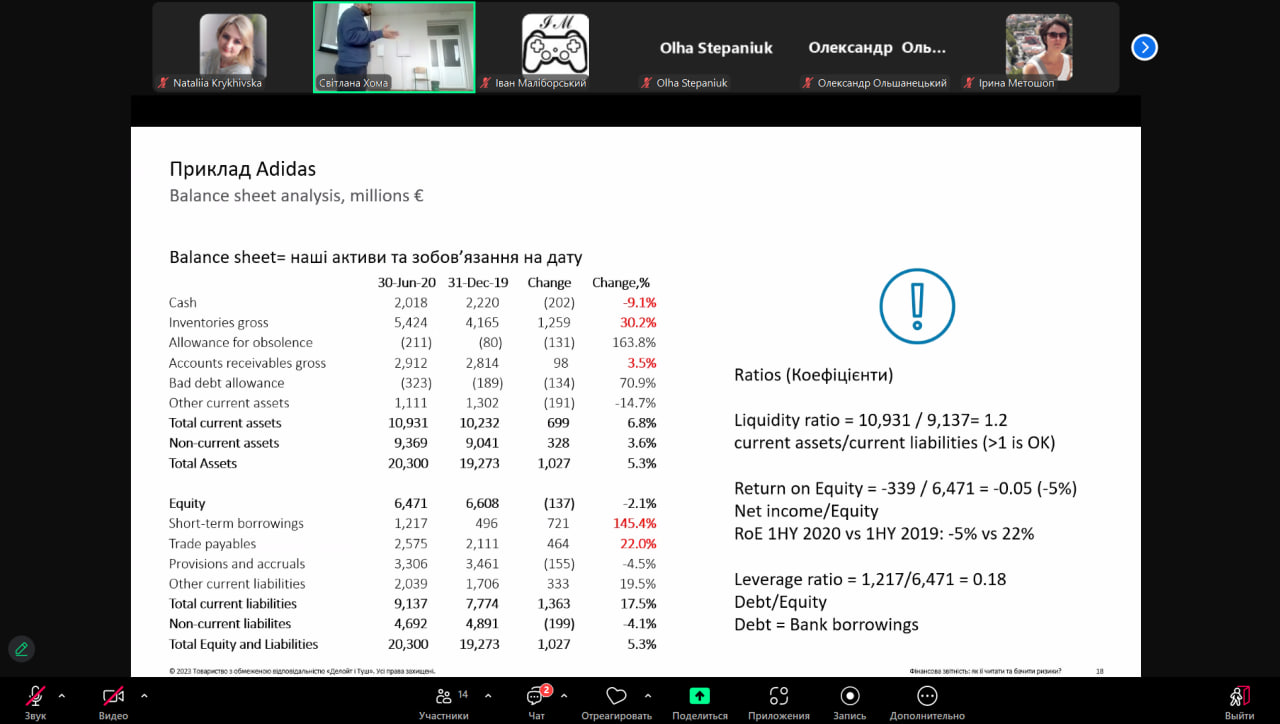Click 'Balance sheet analysis, millions €' subtitle

click(296, 196)
